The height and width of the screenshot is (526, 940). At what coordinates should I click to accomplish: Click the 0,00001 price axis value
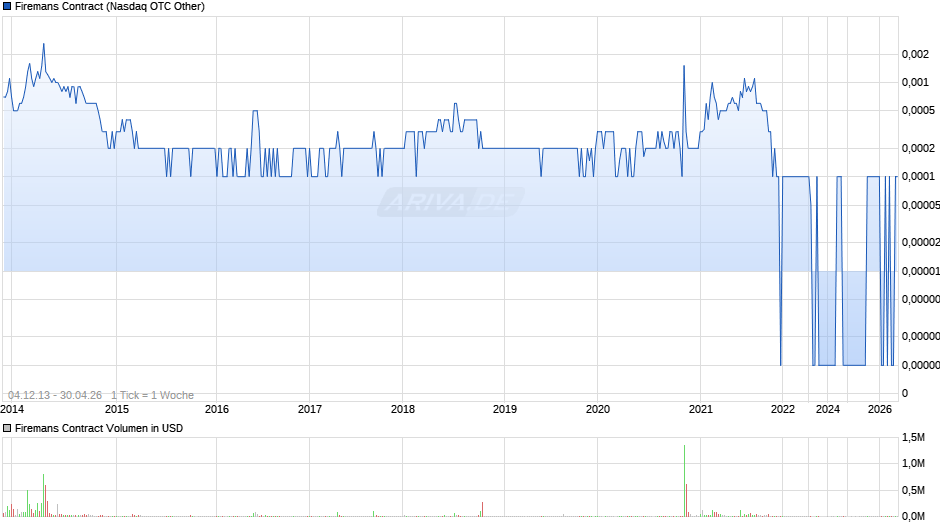click(921, 271)
